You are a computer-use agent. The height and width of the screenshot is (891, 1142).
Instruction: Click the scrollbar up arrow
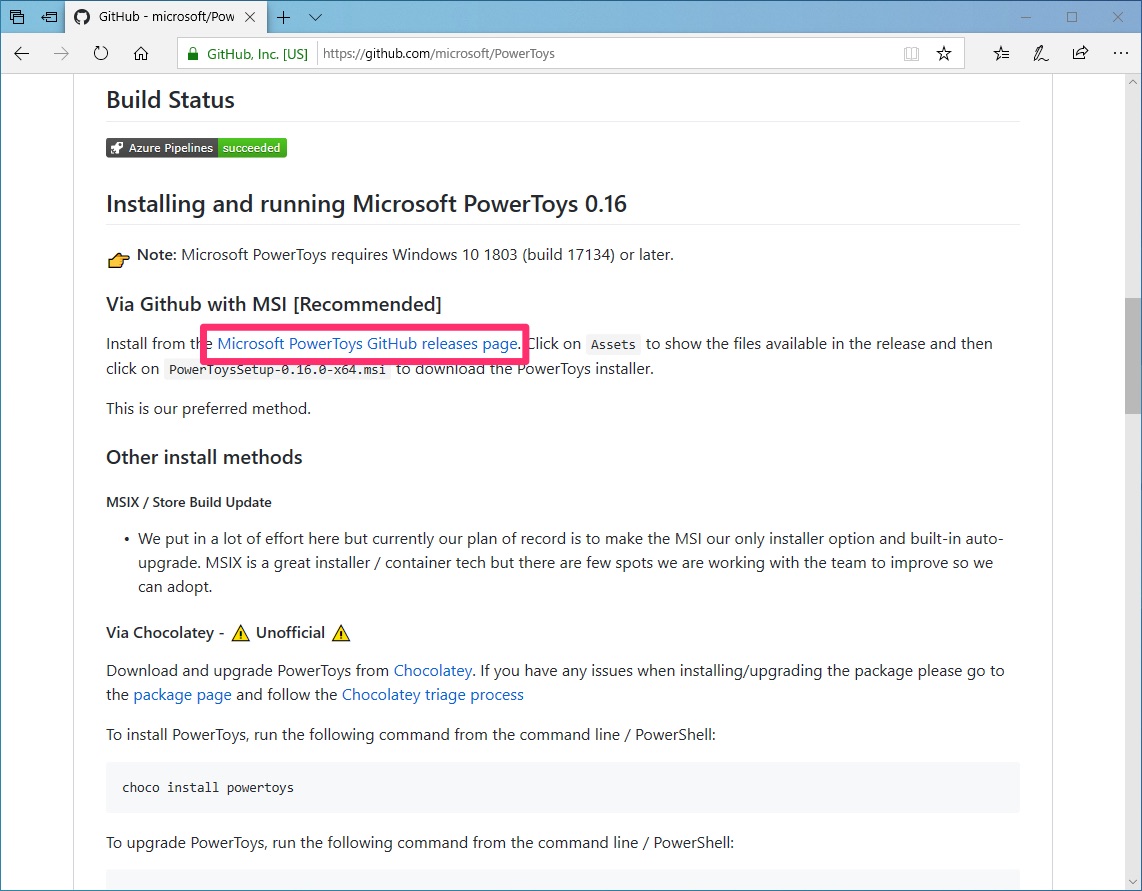coord(1133,83)
